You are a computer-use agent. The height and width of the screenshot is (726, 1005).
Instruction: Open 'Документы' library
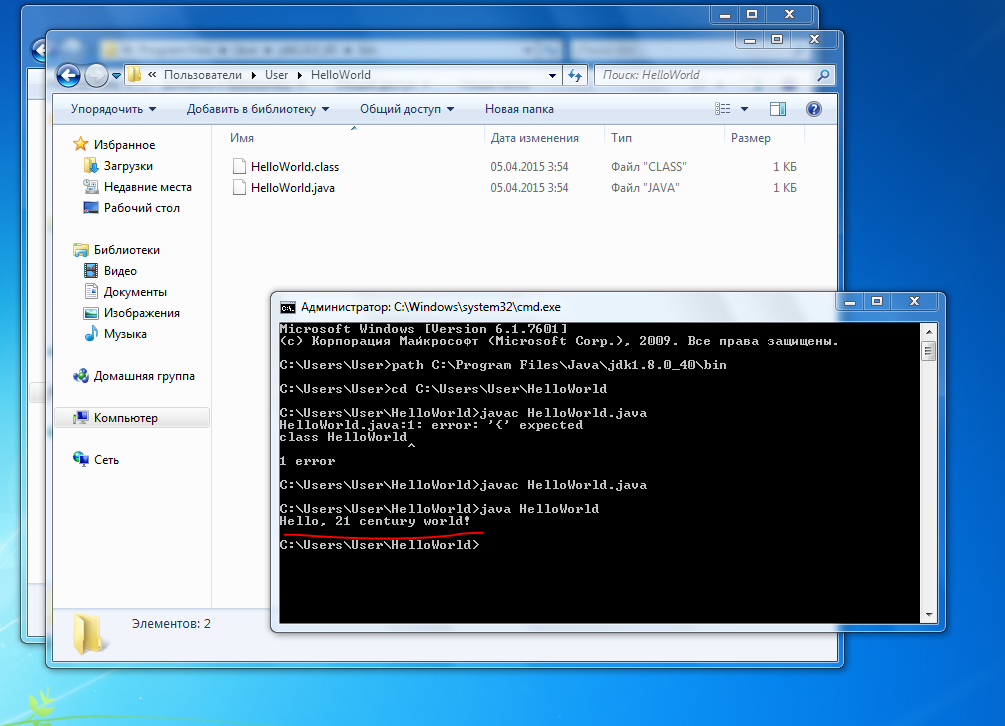[x=135, y=292]
